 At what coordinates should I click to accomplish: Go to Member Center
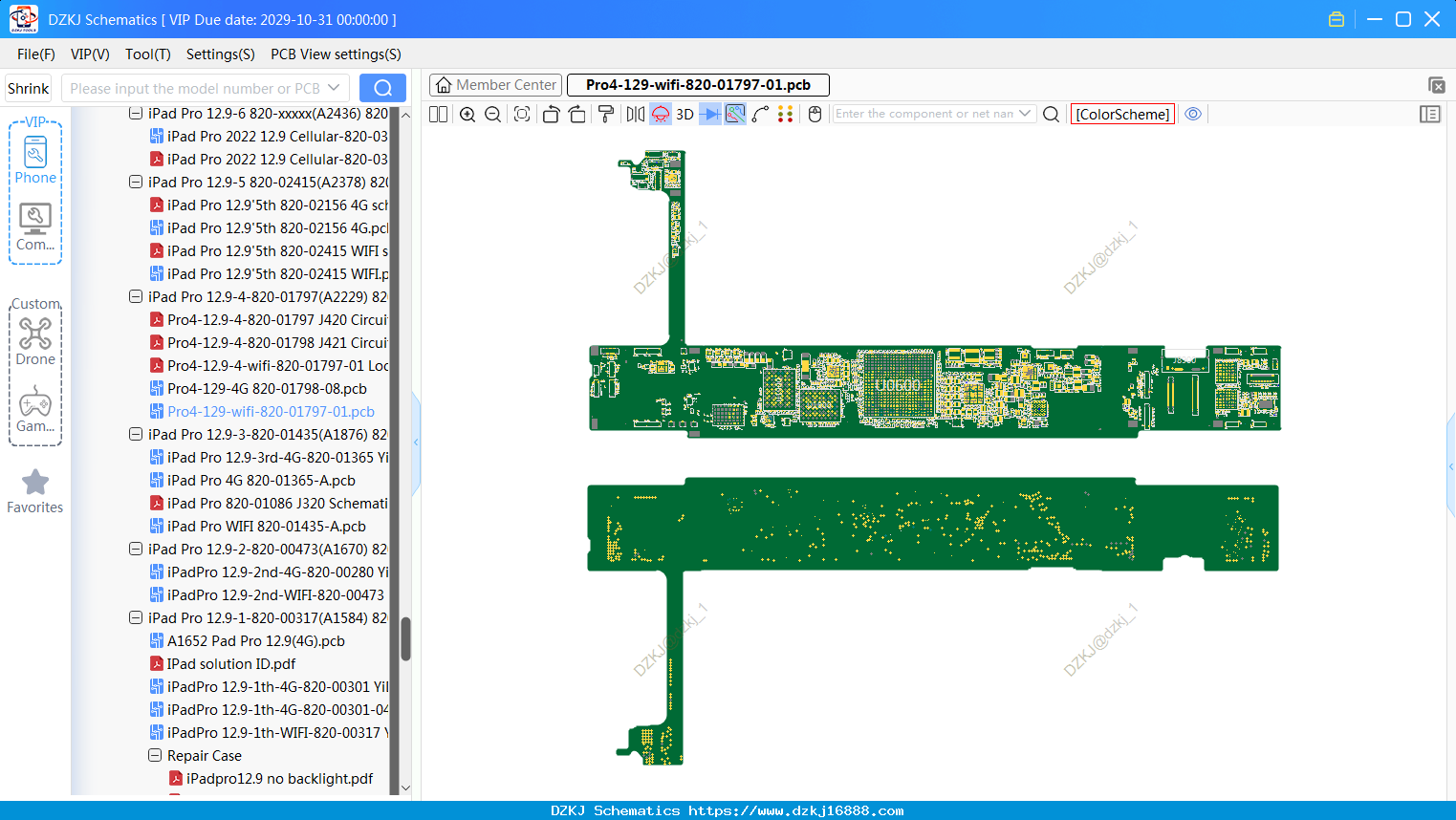(496, 85)
